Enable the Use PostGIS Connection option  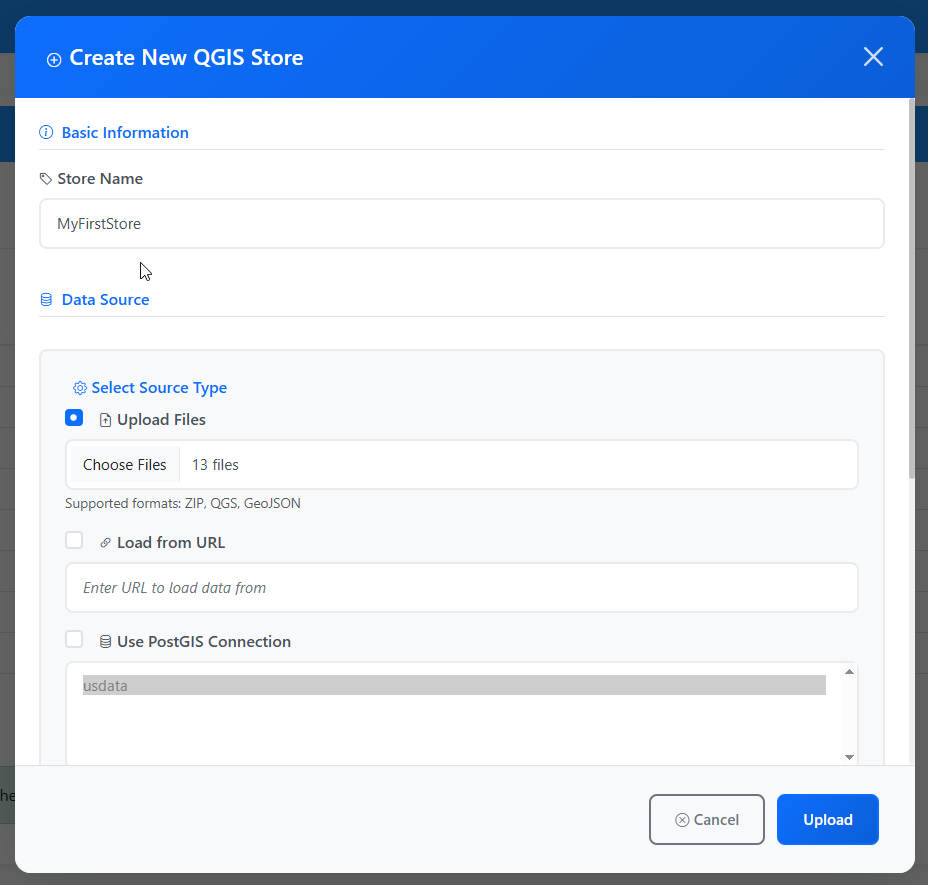tap(74, 639)
